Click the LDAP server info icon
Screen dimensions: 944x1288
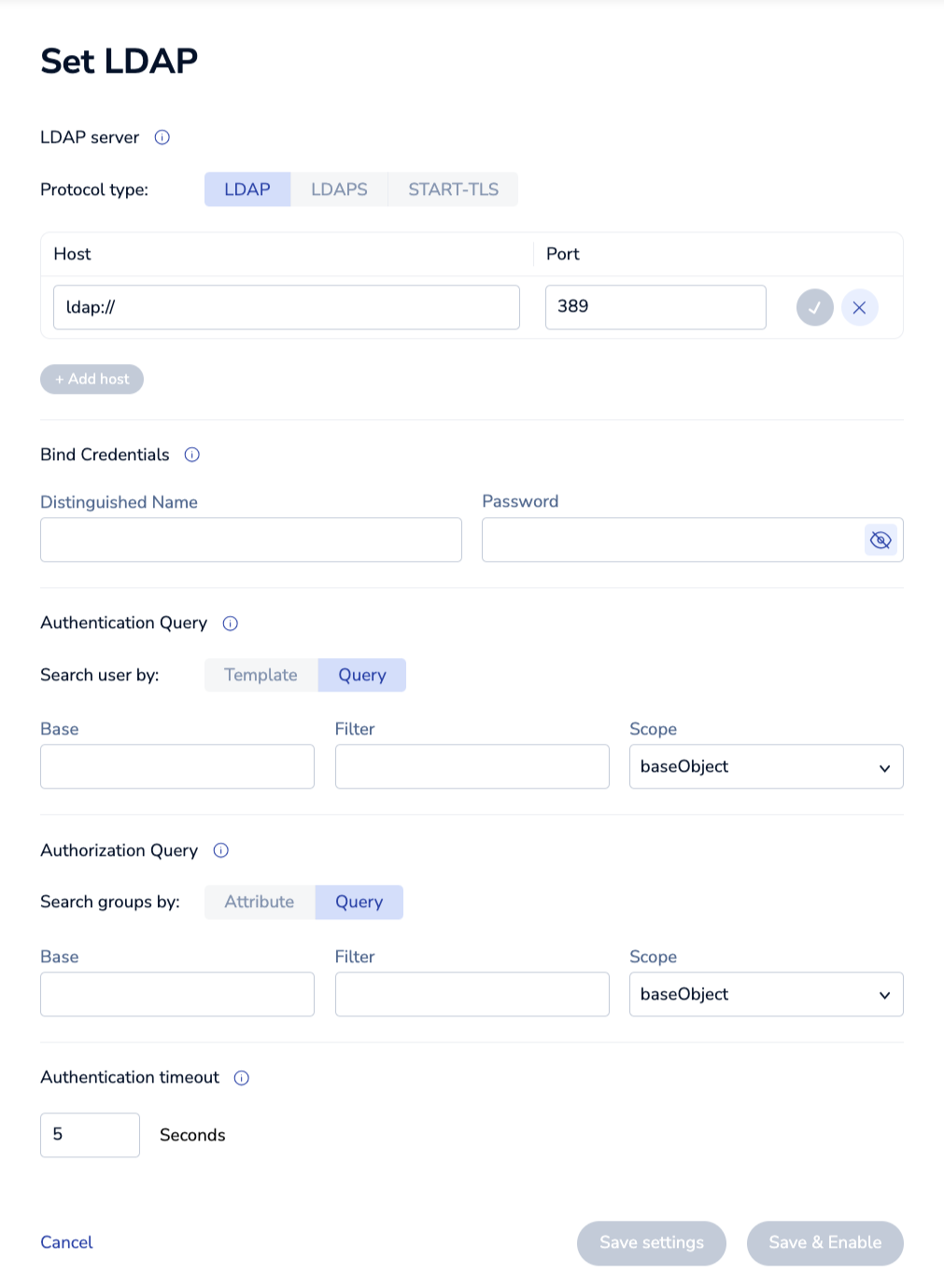162,137
